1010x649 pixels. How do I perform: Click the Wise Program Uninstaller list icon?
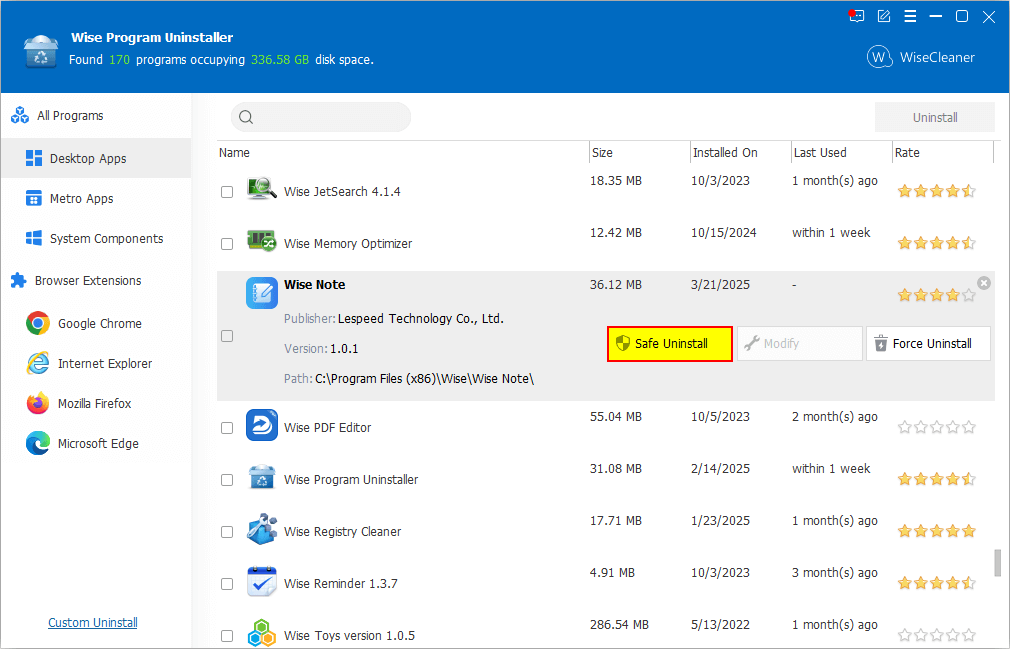[x=262, y=478]
